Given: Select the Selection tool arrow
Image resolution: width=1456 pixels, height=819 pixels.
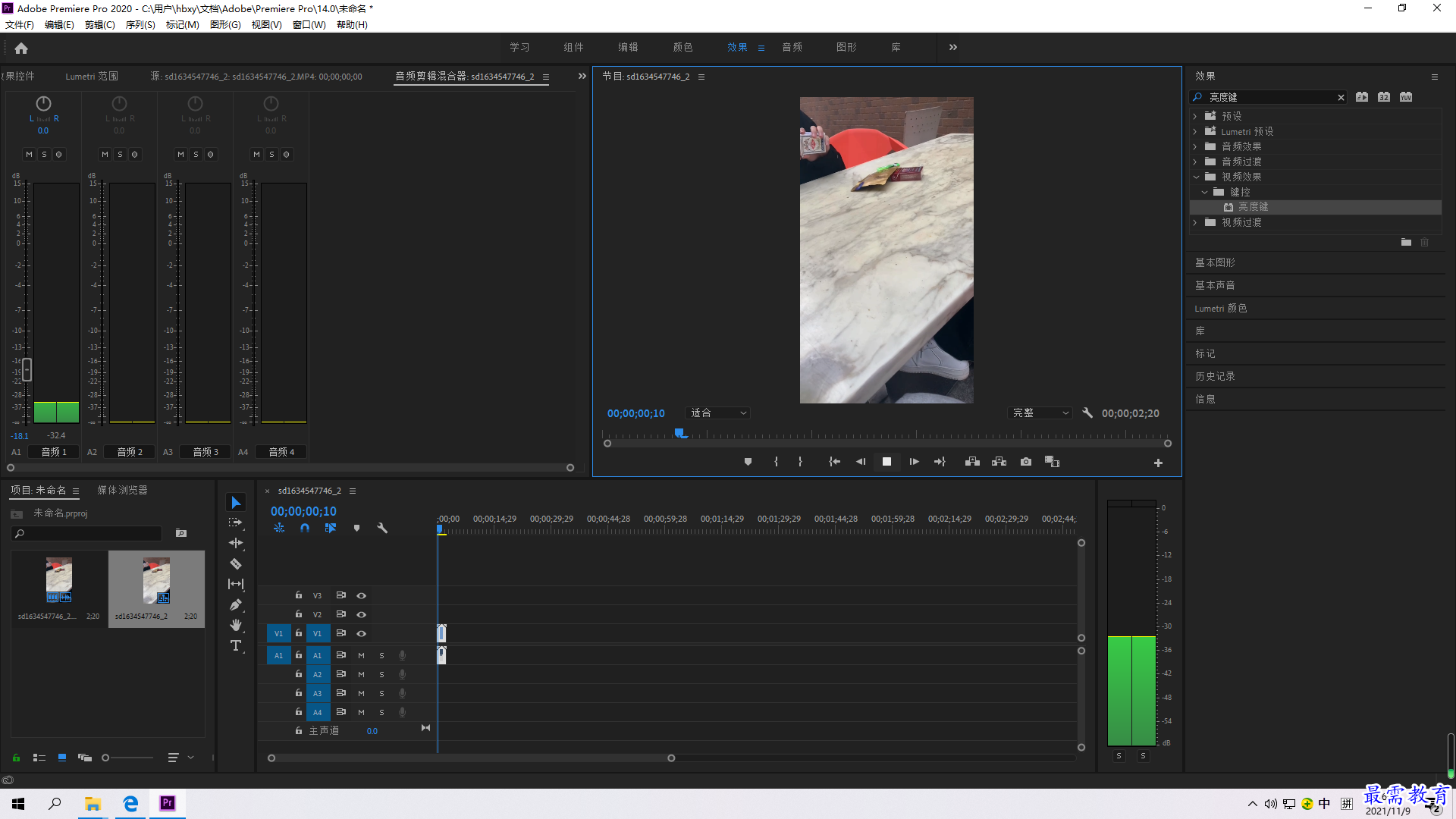Looking at the screenshot, I should [x=236, y=503].
